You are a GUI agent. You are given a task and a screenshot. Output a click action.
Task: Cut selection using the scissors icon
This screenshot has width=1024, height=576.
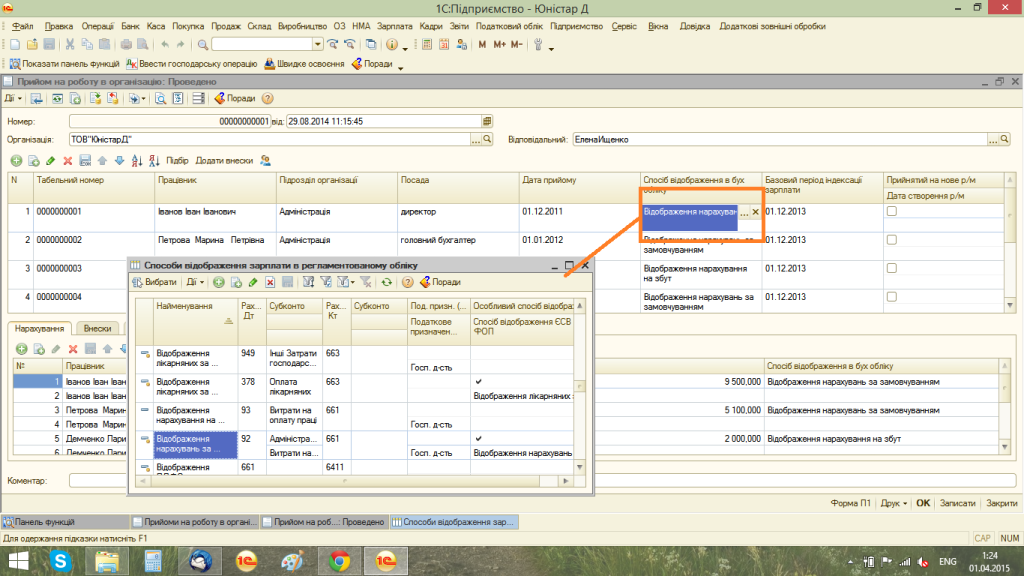[x=69, y=44]
